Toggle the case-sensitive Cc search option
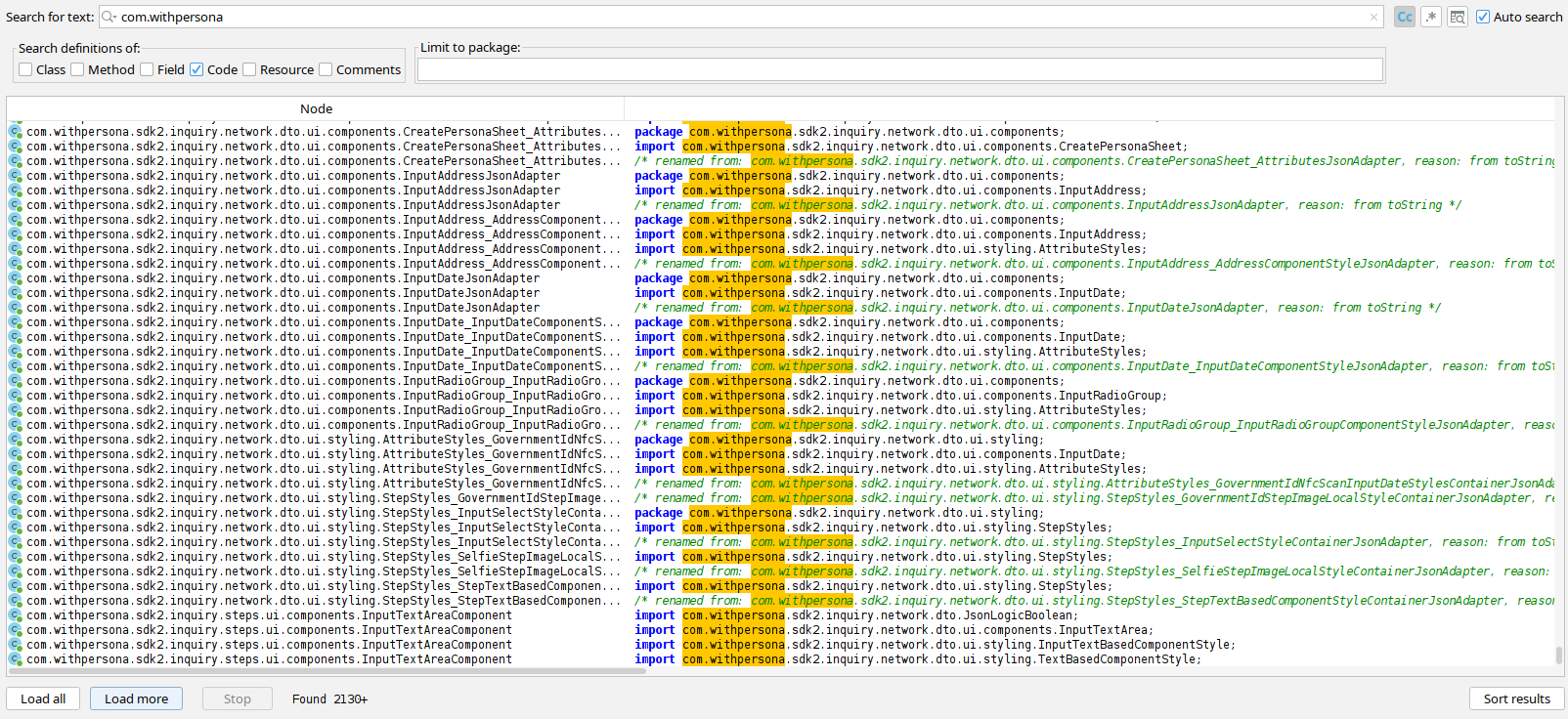 point(1404,17)
